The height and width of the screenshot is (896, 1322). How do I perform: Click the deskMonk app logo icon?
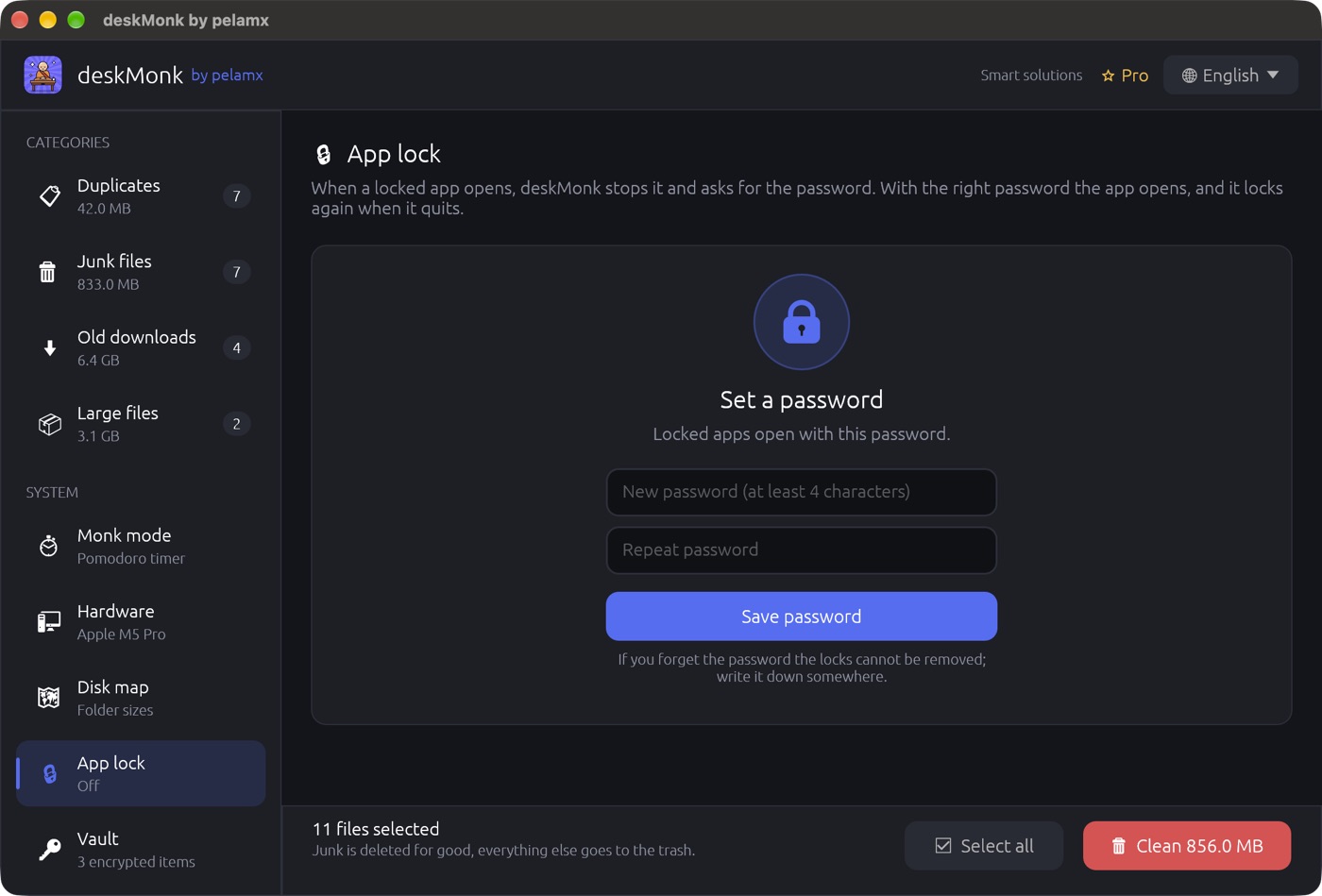pos(42,75)
